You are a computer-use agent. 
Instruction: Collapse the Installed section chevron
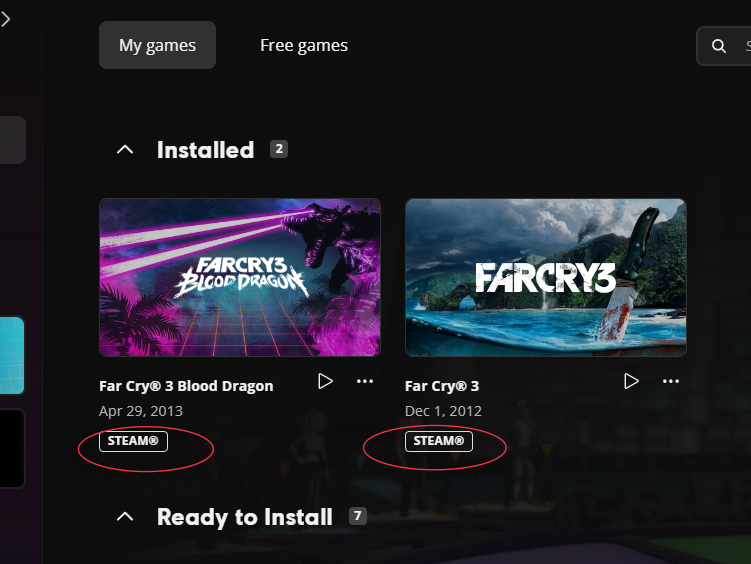tap(125, 150)
